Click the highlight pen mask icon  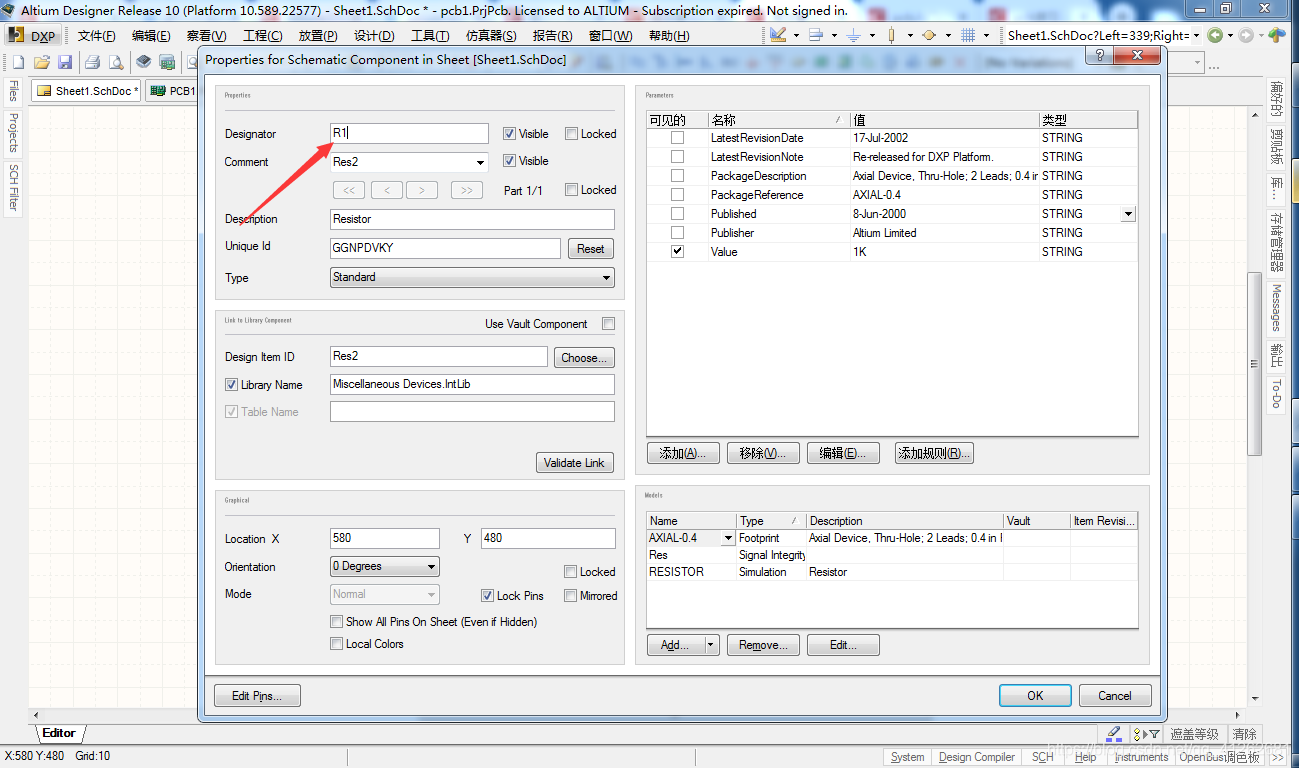pyautogui.click(x=1114, y=734)
